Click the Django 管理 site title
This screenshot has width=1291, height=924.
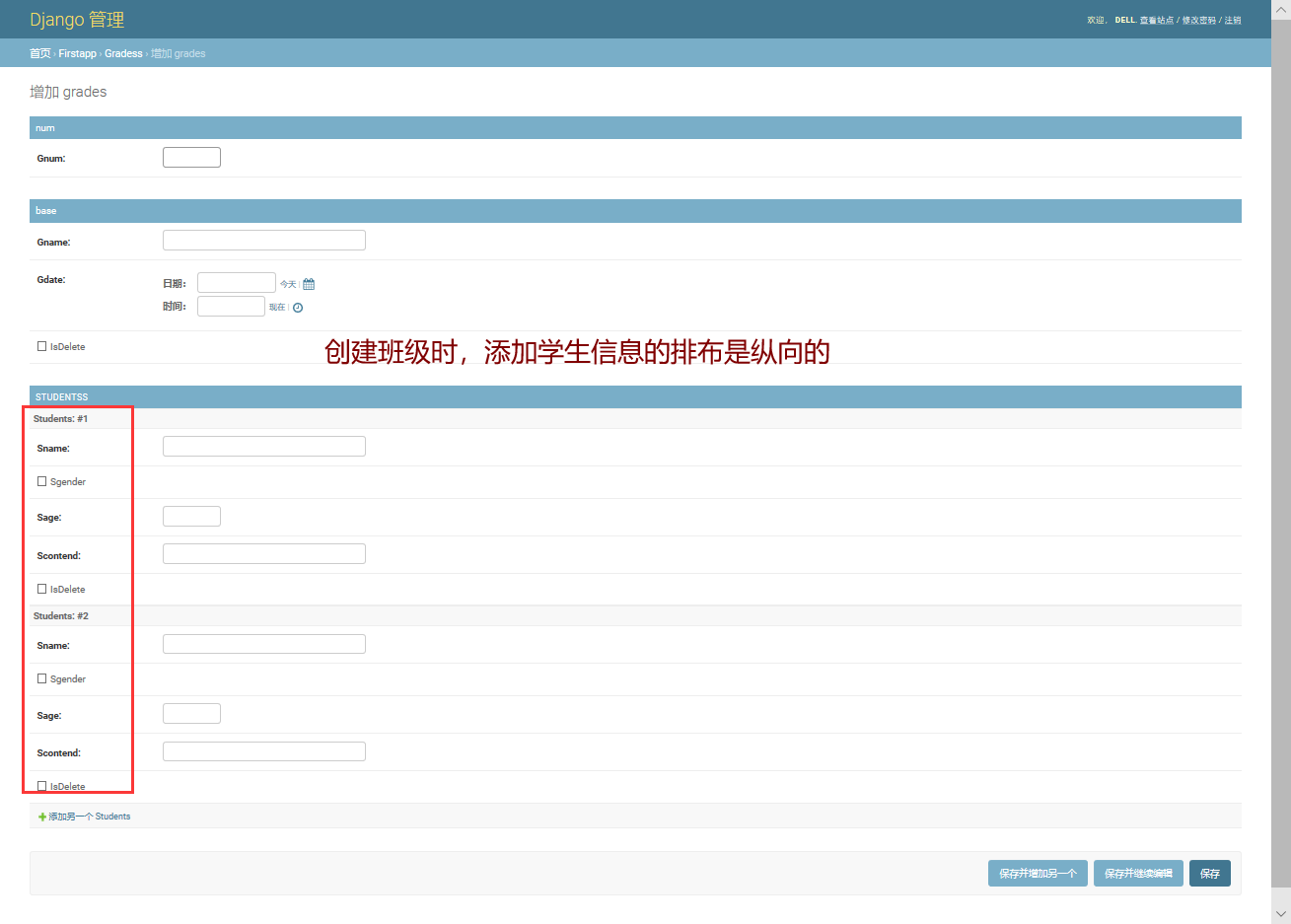click(77, 20)
